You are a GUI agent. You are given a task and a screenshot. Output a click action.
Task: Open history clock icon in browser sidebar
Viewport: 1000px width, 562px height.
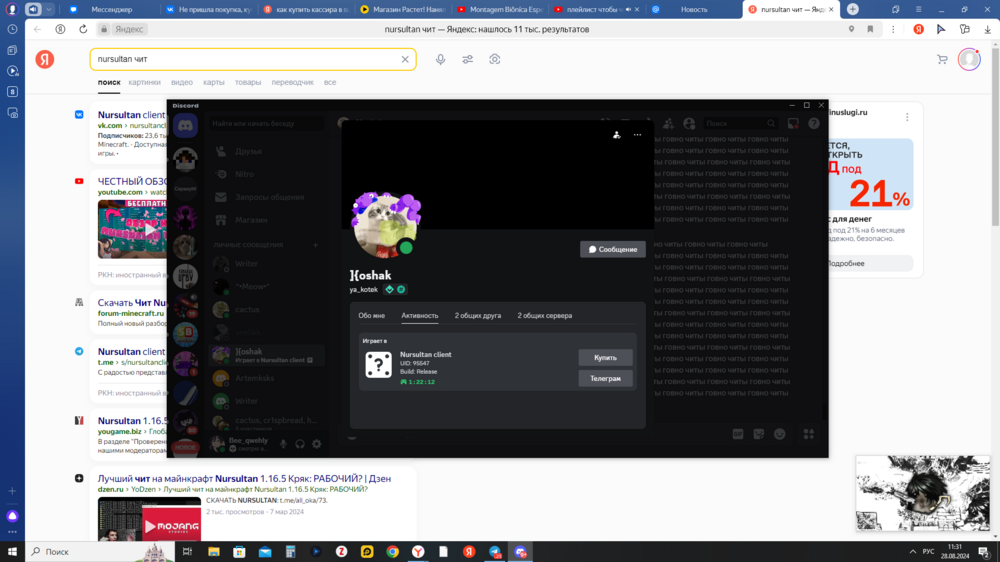pyautogui.click(x=12, y=29)
